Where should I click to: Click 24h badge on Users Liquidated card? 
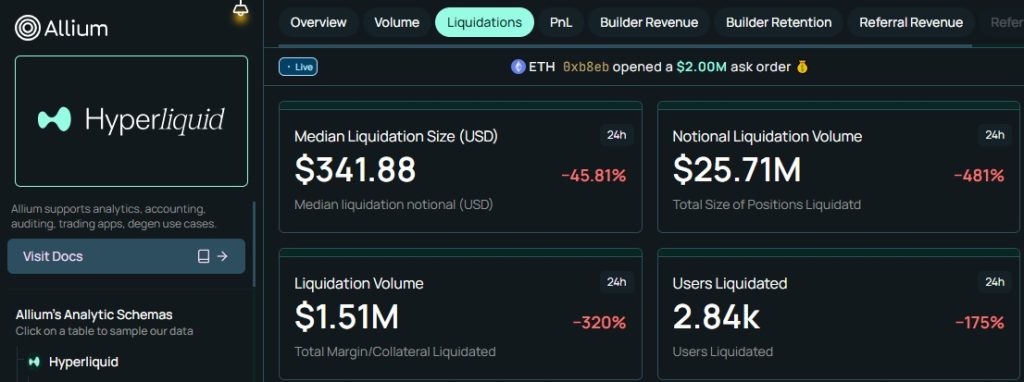(995, 282)
